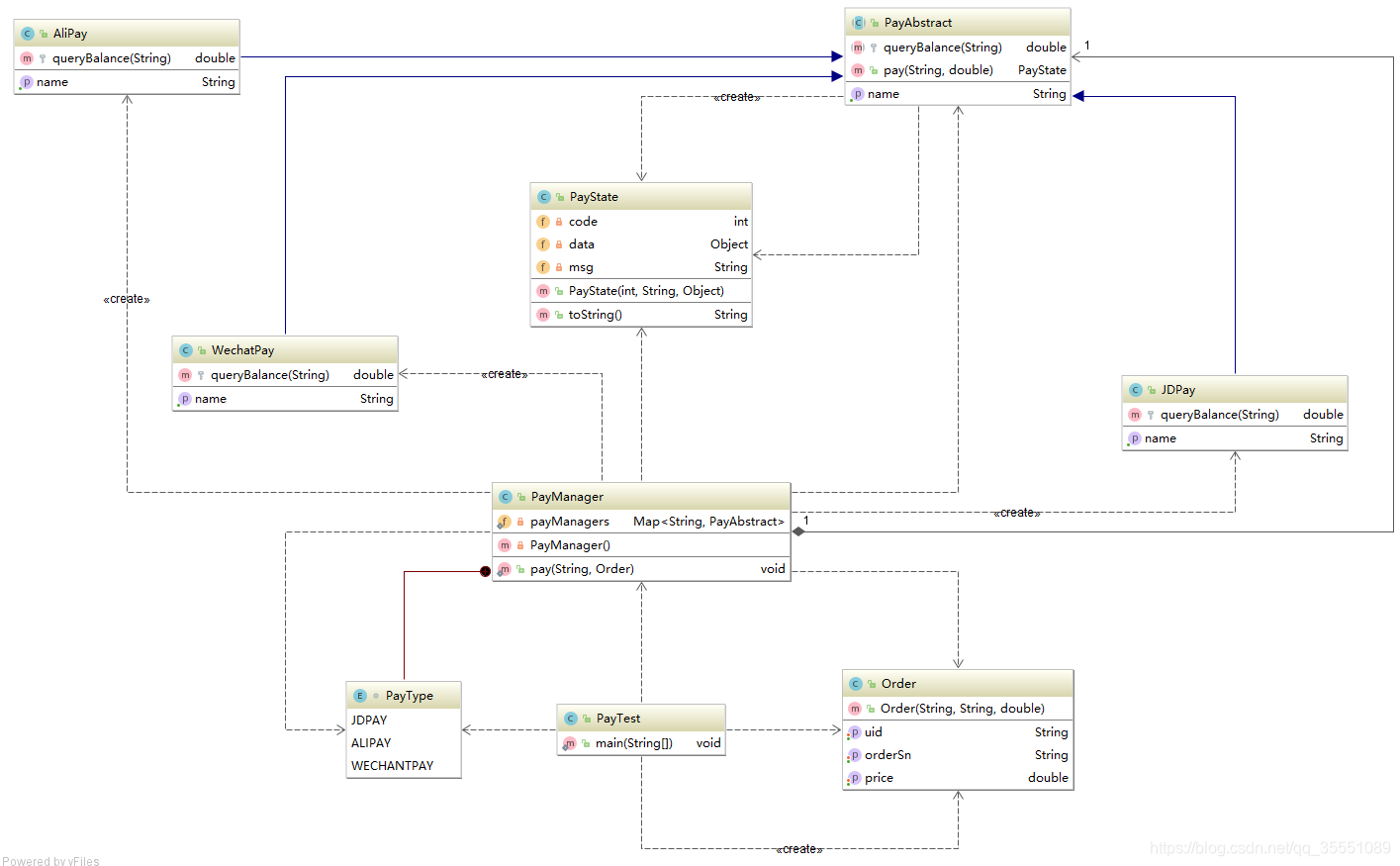1400x866 pixels.
Task: Click method icon beside WechatPay queryBalance(String)
Action: 185,375
